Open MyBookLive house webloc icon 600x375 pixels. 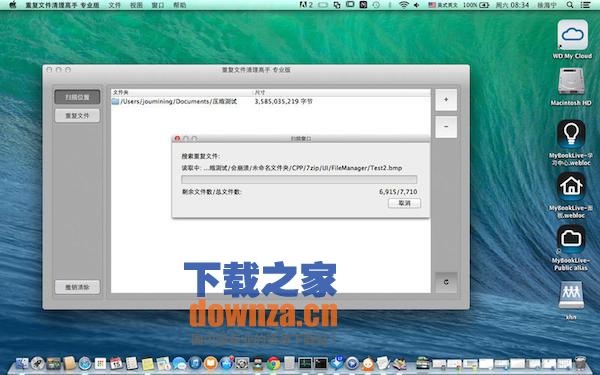(x=571, y=186)
